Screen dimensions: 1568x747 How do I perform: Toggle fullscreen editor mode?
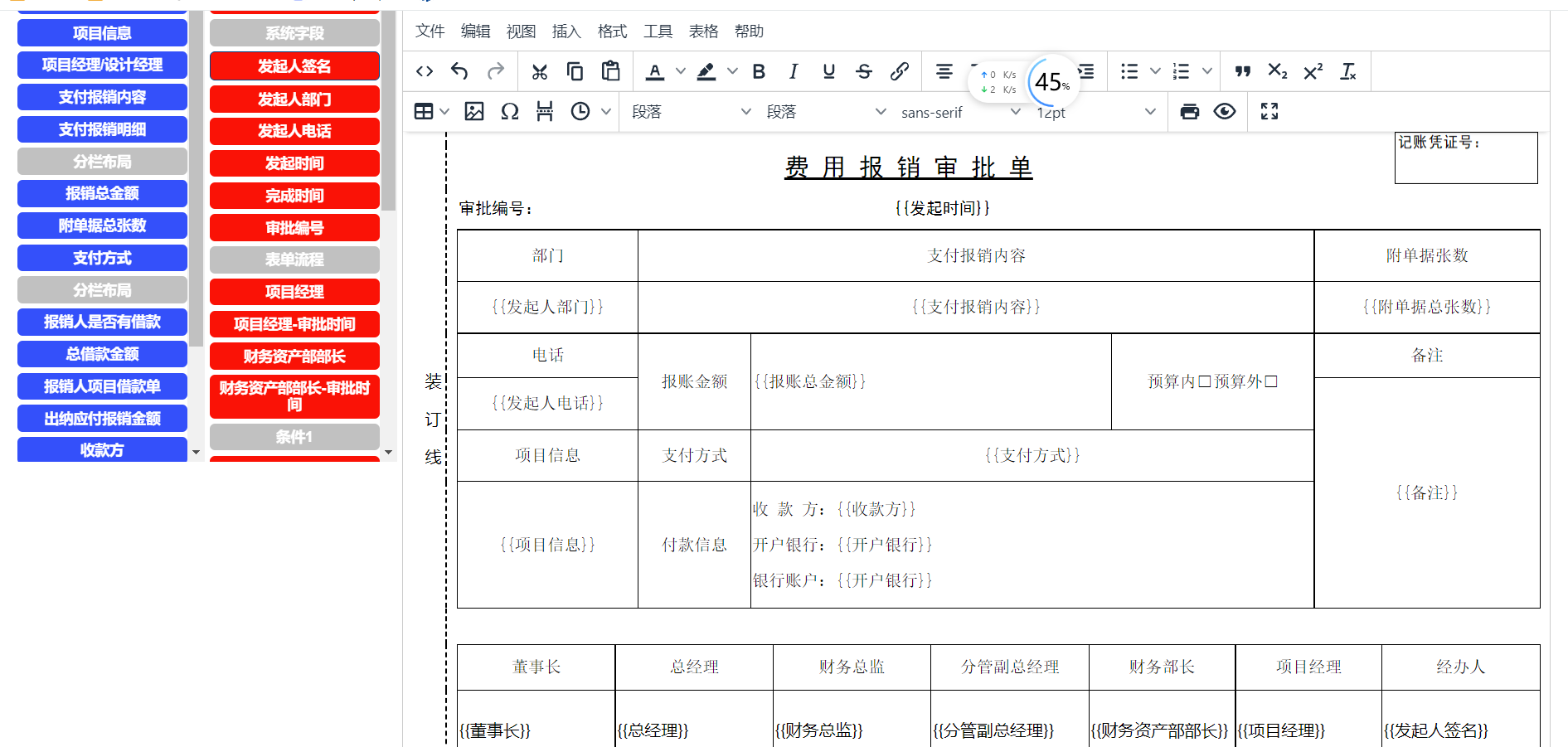(1269, 112)
